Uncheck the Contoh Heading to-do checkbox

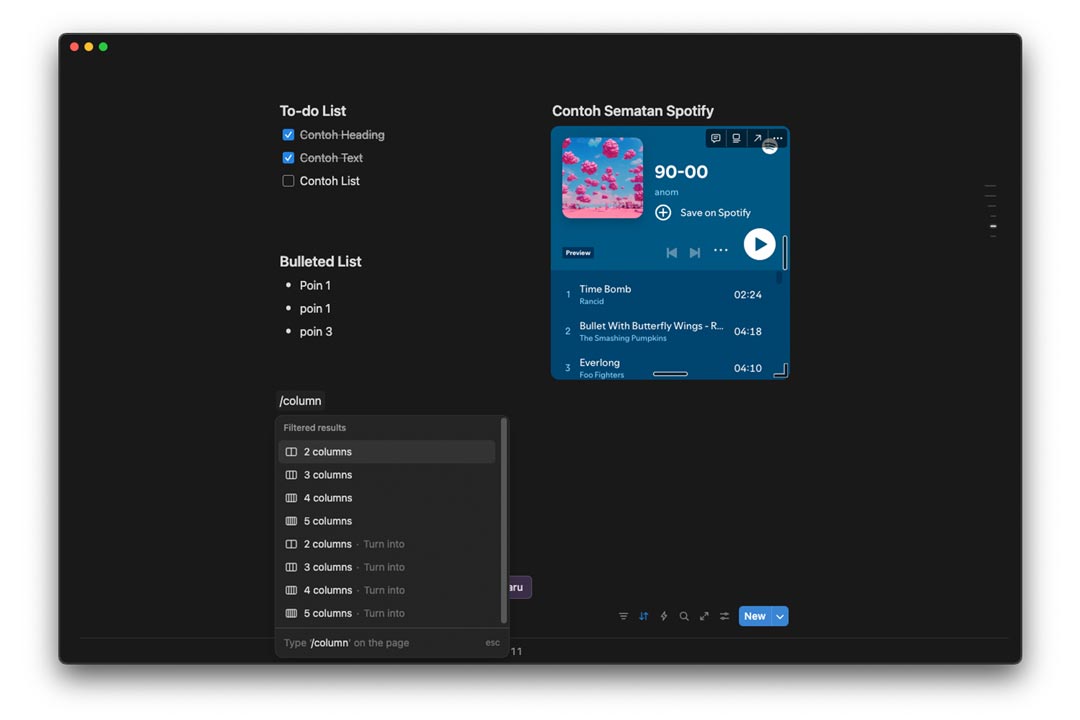[288, 135]
